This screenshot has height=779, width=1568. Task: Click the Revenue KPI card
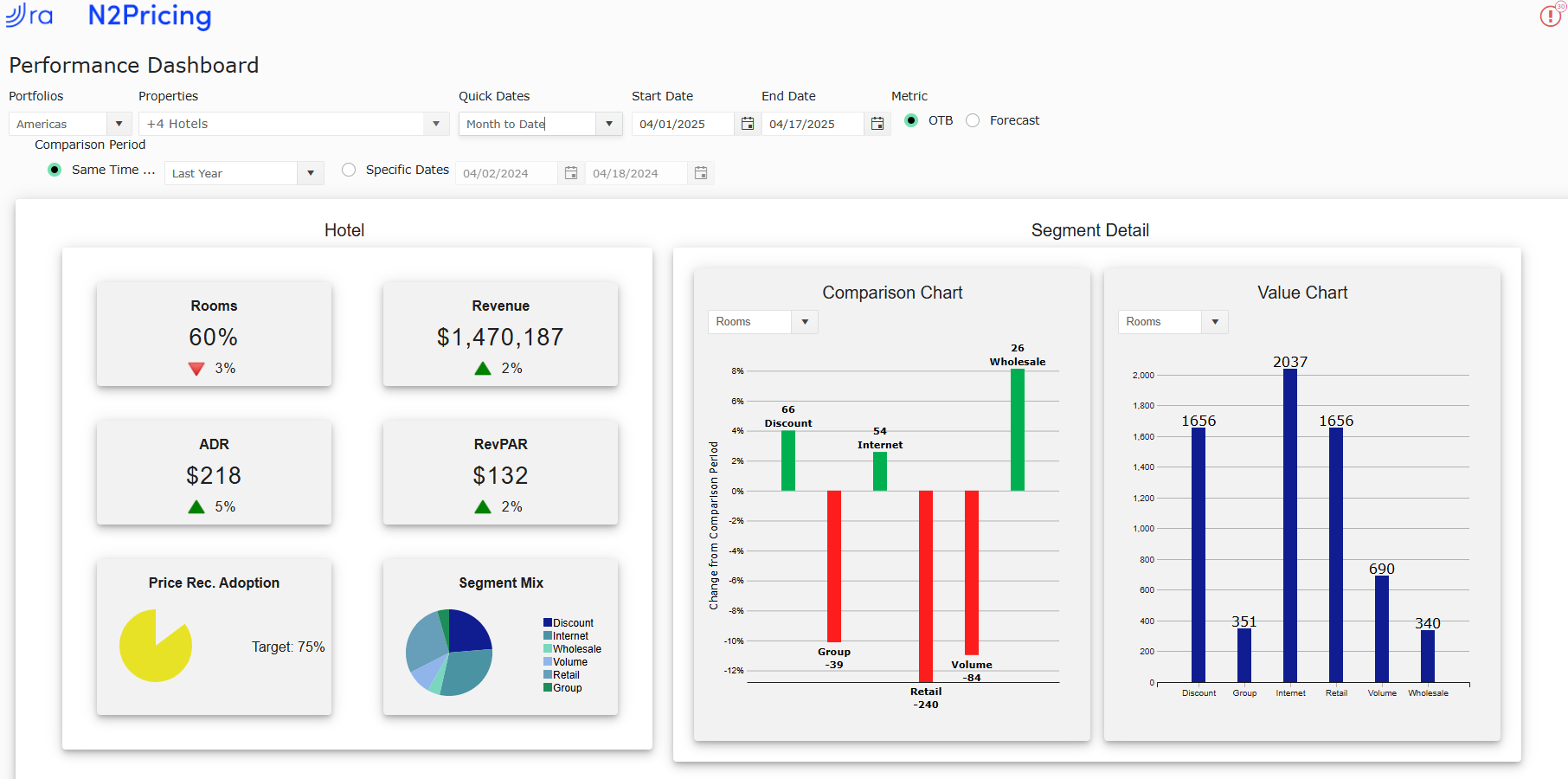(x=500, y=333)
